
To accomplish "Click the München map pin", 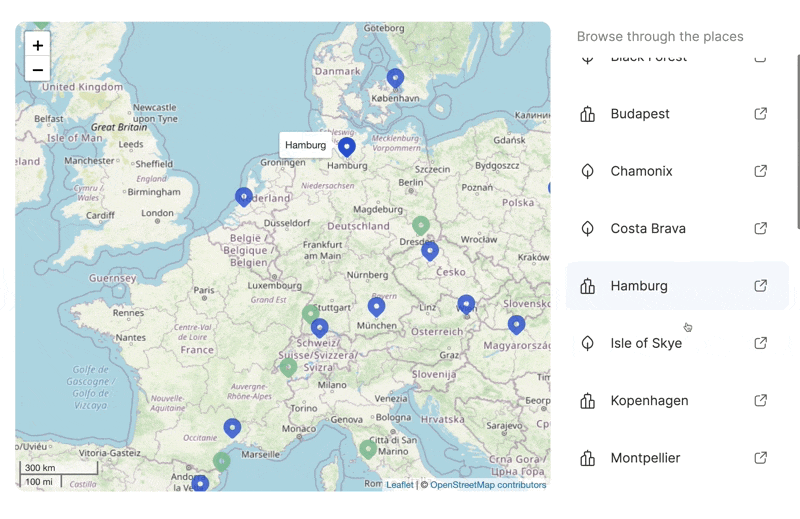I will (x=377, y=307).
